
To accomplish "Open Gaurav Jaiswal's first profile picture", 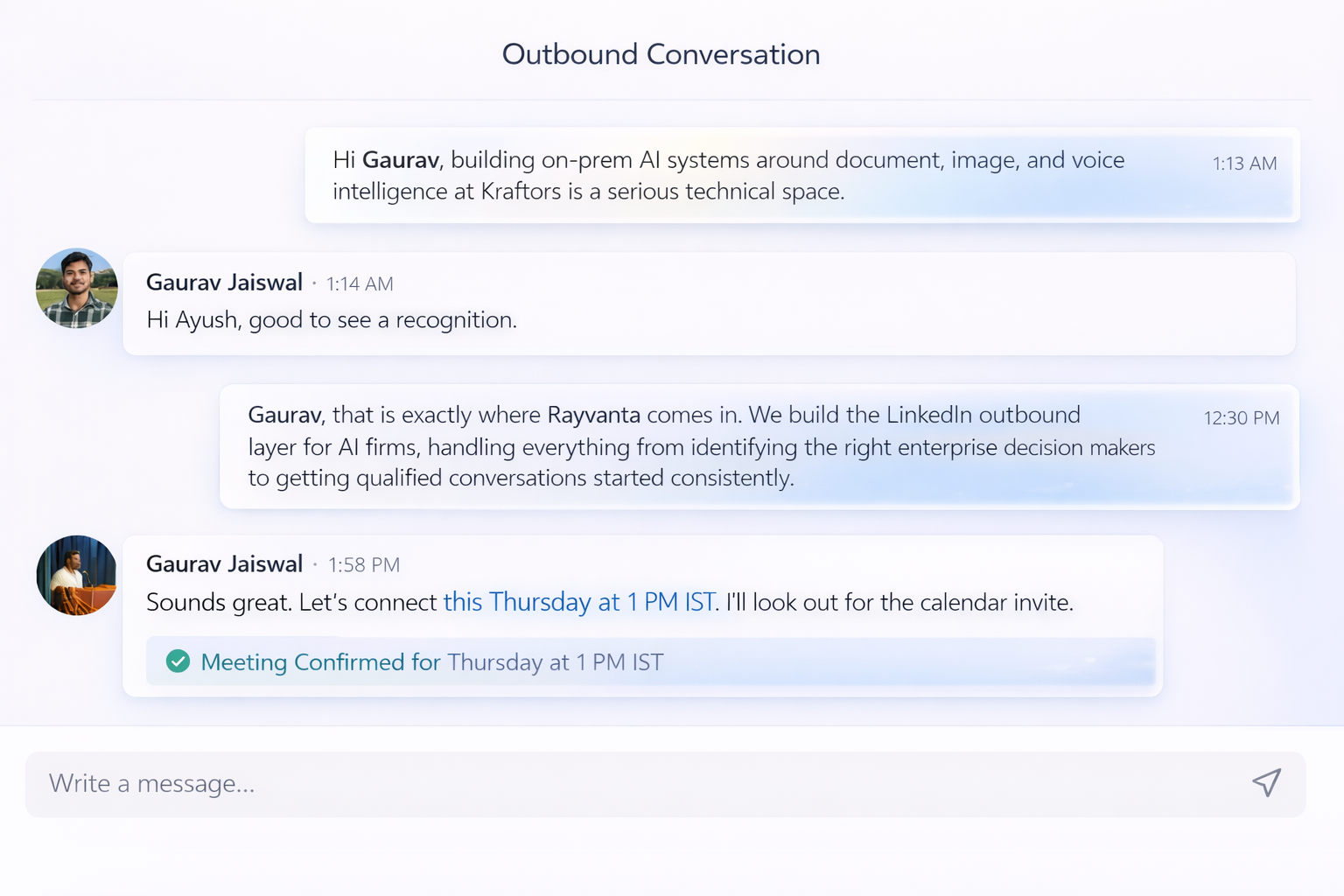I will click(76, 289).
